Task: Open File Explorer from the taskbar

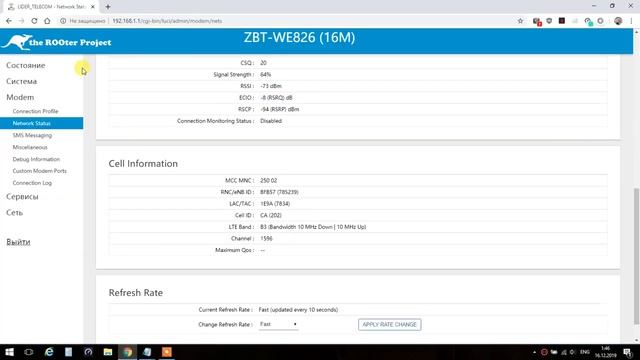Action: click(x=108, y=352)
